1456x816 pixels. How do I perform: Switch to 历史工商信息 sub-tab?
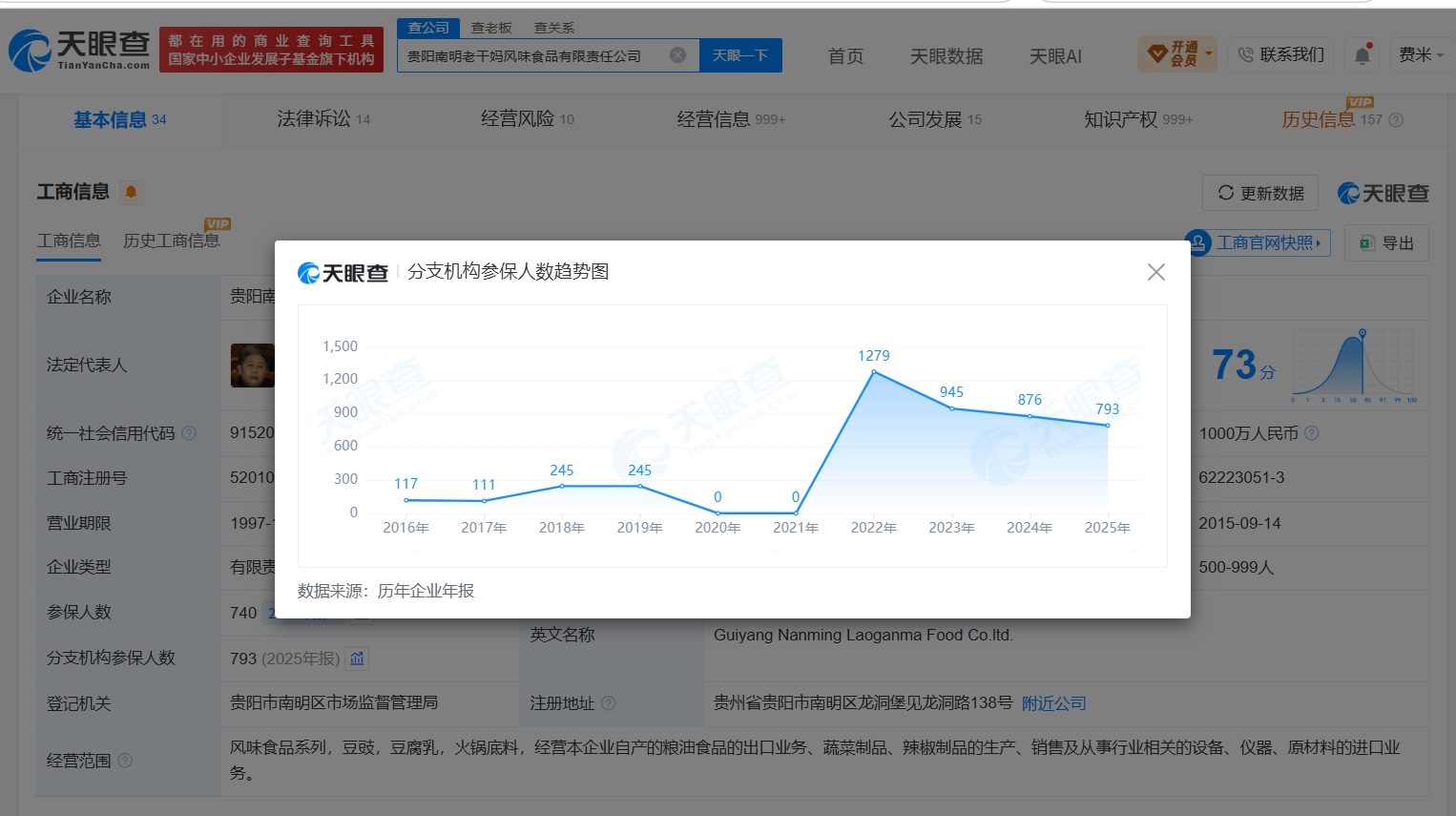[172, 241]
